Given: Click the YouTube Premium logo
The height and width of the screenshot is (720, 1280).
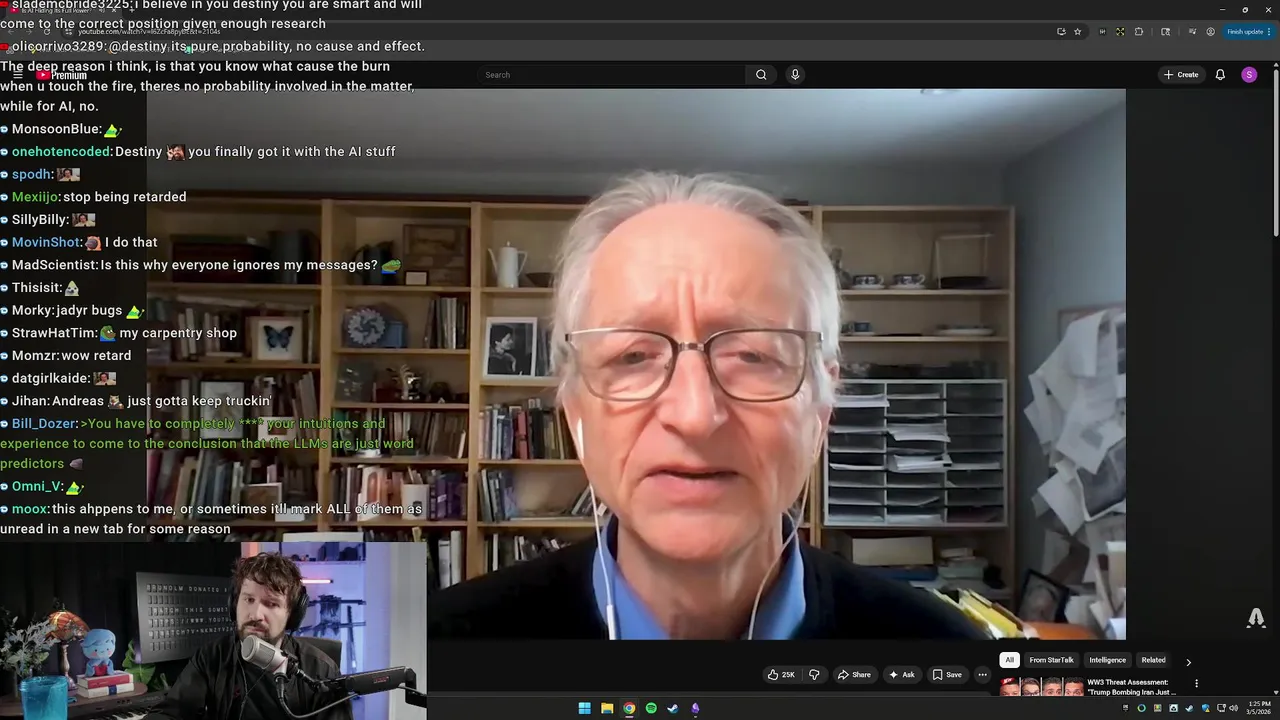Looking at the screenshot, I should [62, 75].
